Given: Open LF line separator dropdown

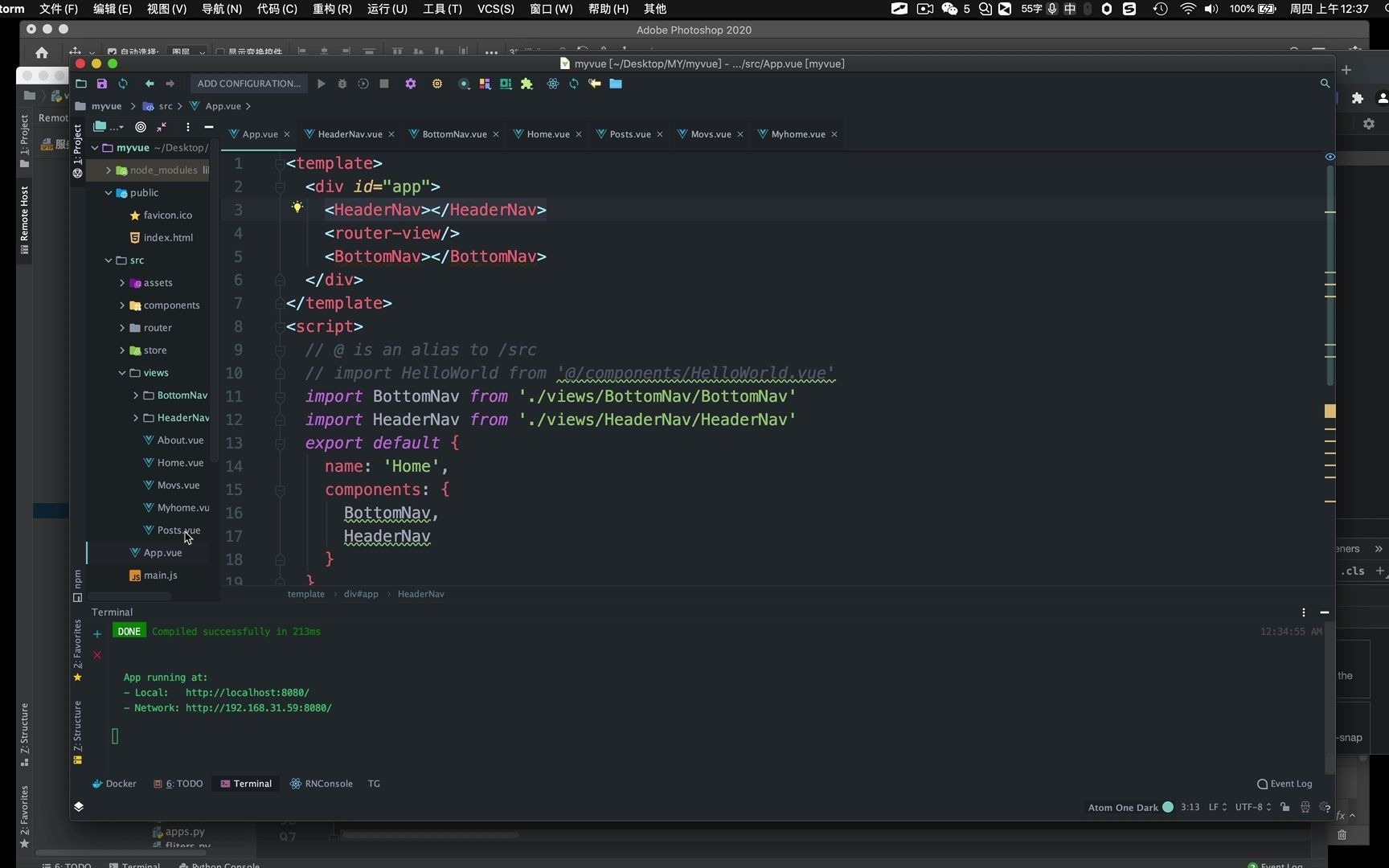Looking at the screenshot, I should [x=1217, y=807].
